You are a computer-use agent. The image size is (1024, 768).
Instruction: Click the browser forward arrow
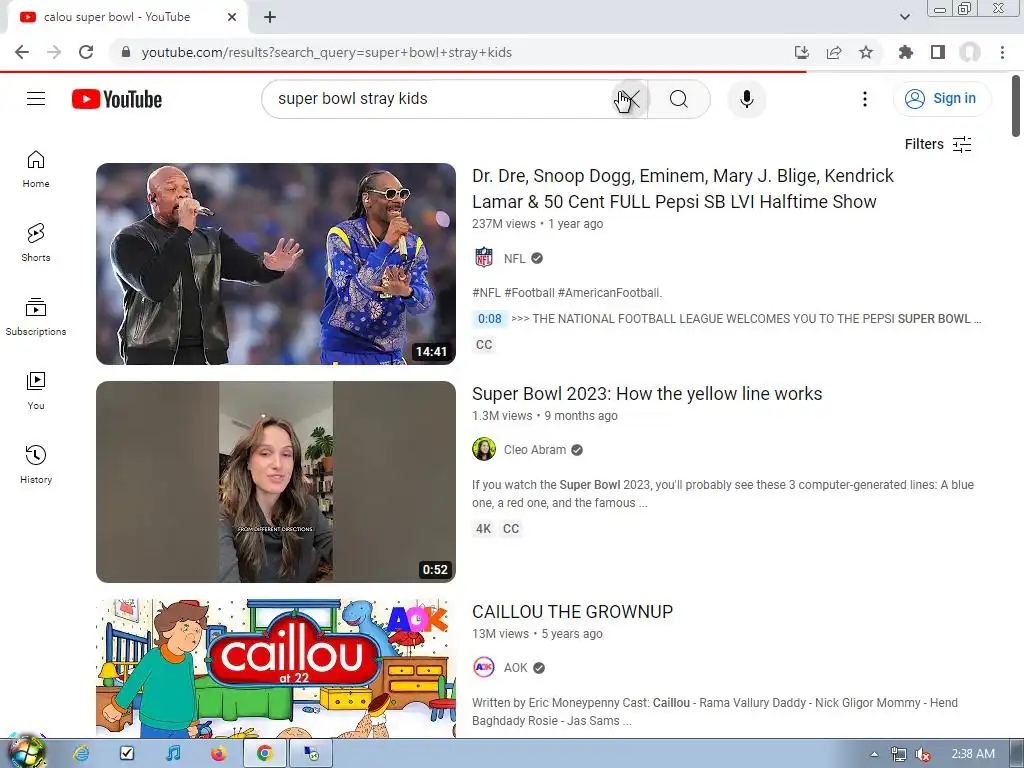click(54, 52)
